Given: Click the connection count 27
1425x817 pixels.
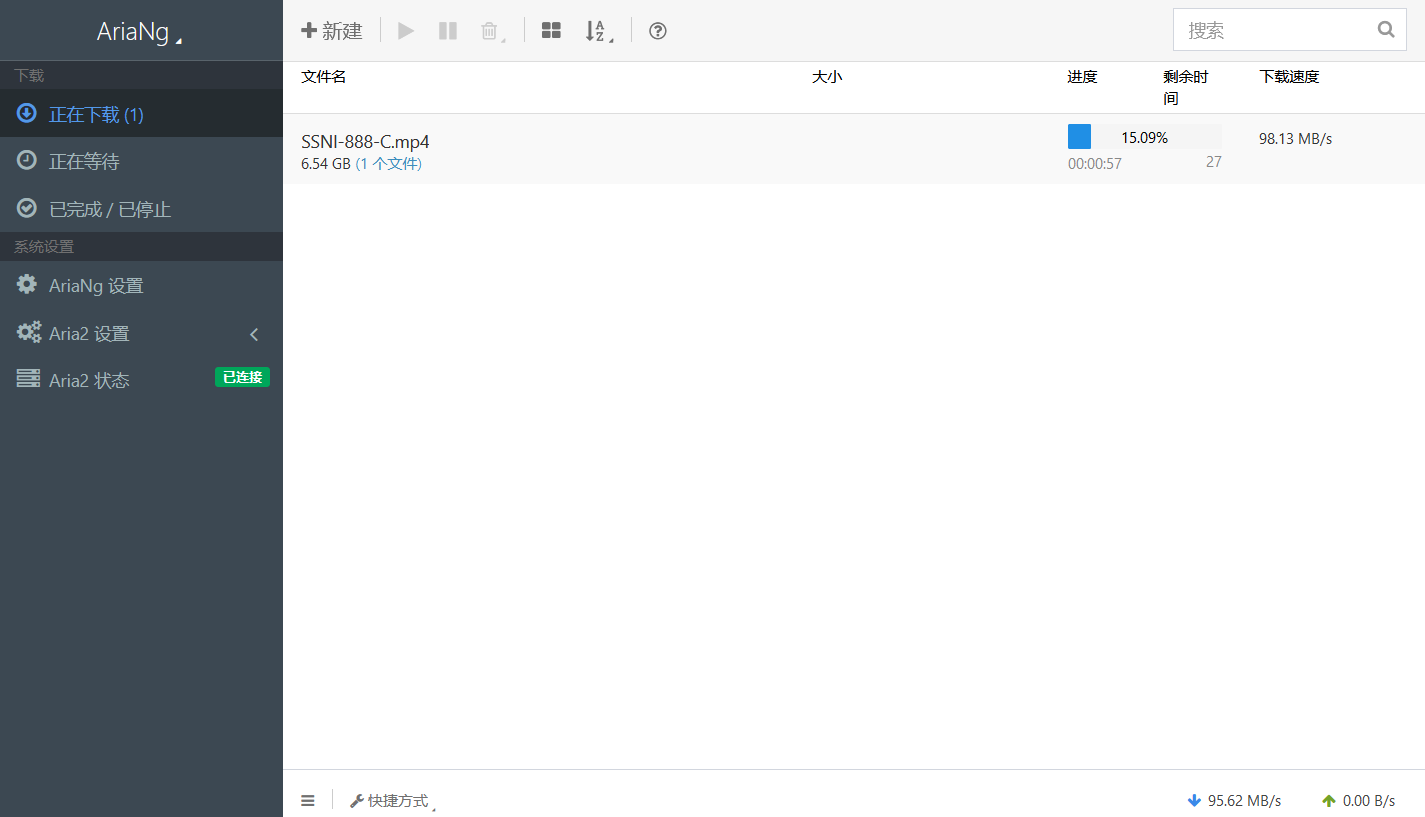Looking at the screenshot, I should pos(1213,162).
